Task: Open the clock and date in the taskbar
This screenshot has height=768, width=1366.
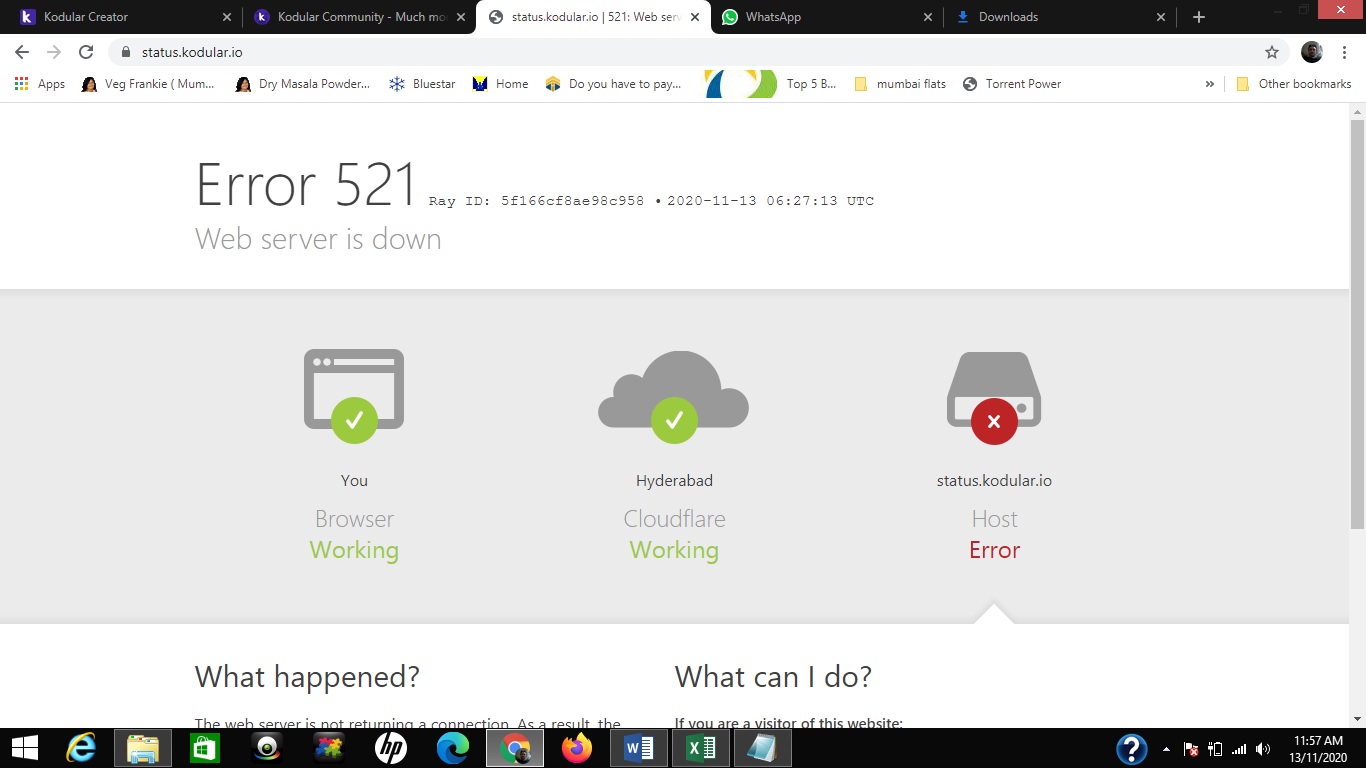Action: tap(1319, 749)
